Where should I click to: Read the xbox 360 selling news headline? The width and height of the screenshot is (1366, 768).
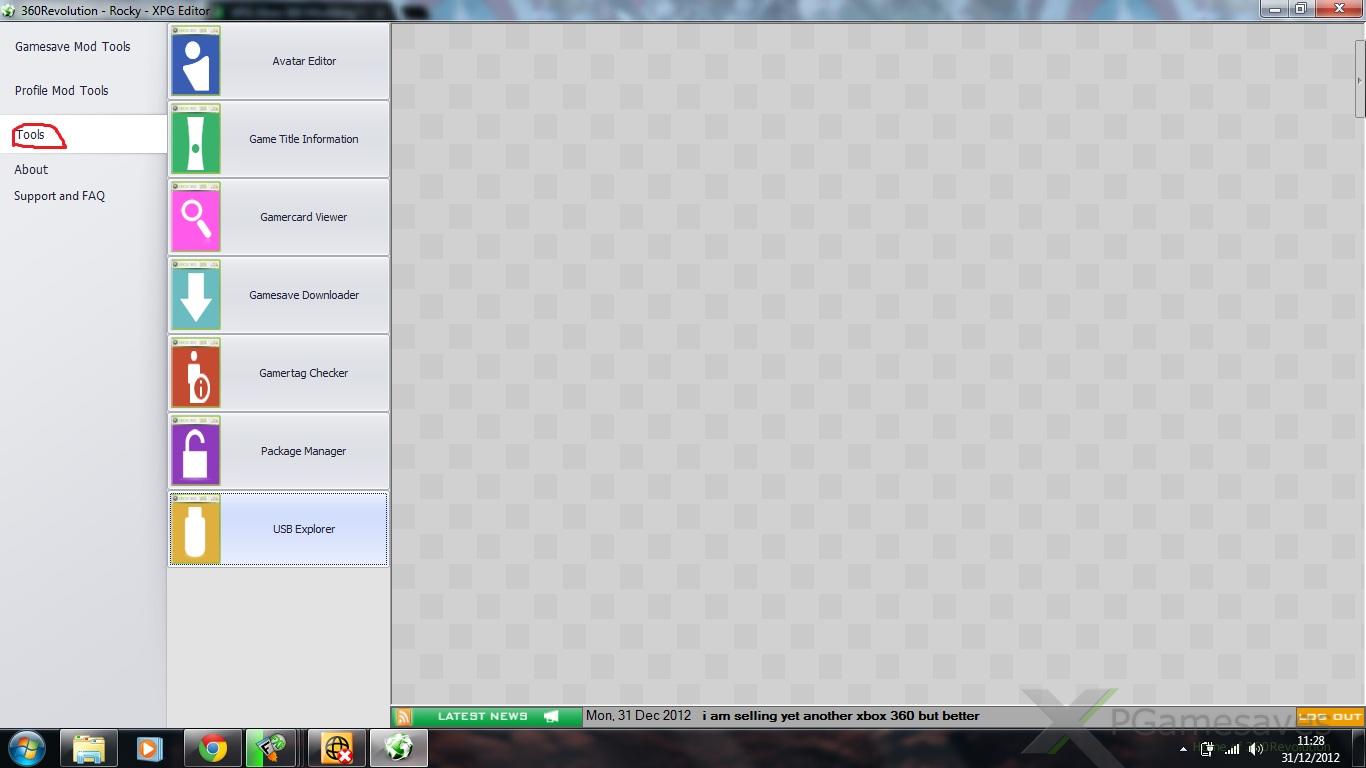coord(840,716)
